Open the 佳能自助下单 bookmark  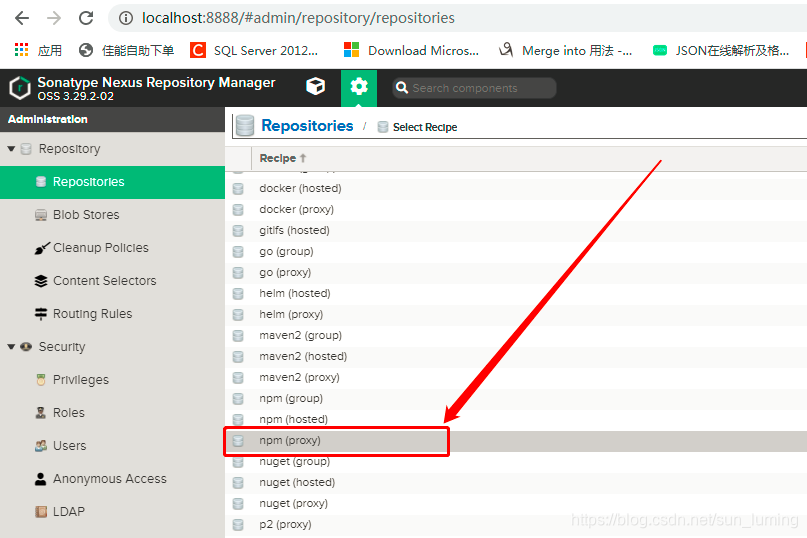tap(127, 50)
